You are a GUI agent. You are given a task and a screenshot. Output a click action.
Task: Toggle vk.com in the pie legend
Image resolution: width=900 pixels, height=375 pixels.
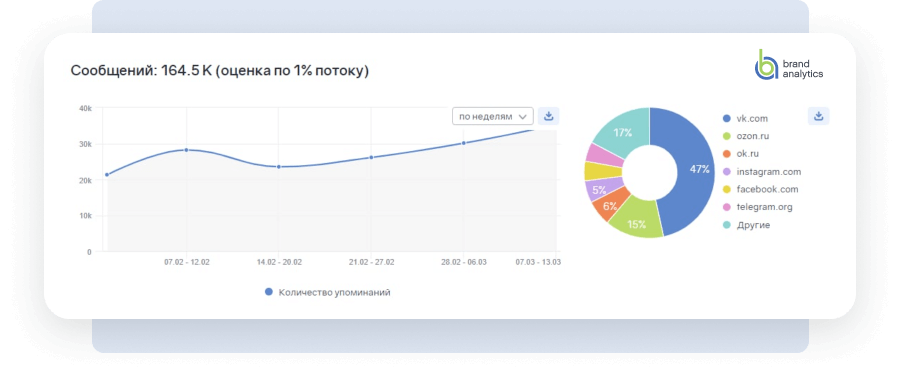(745, 118)
